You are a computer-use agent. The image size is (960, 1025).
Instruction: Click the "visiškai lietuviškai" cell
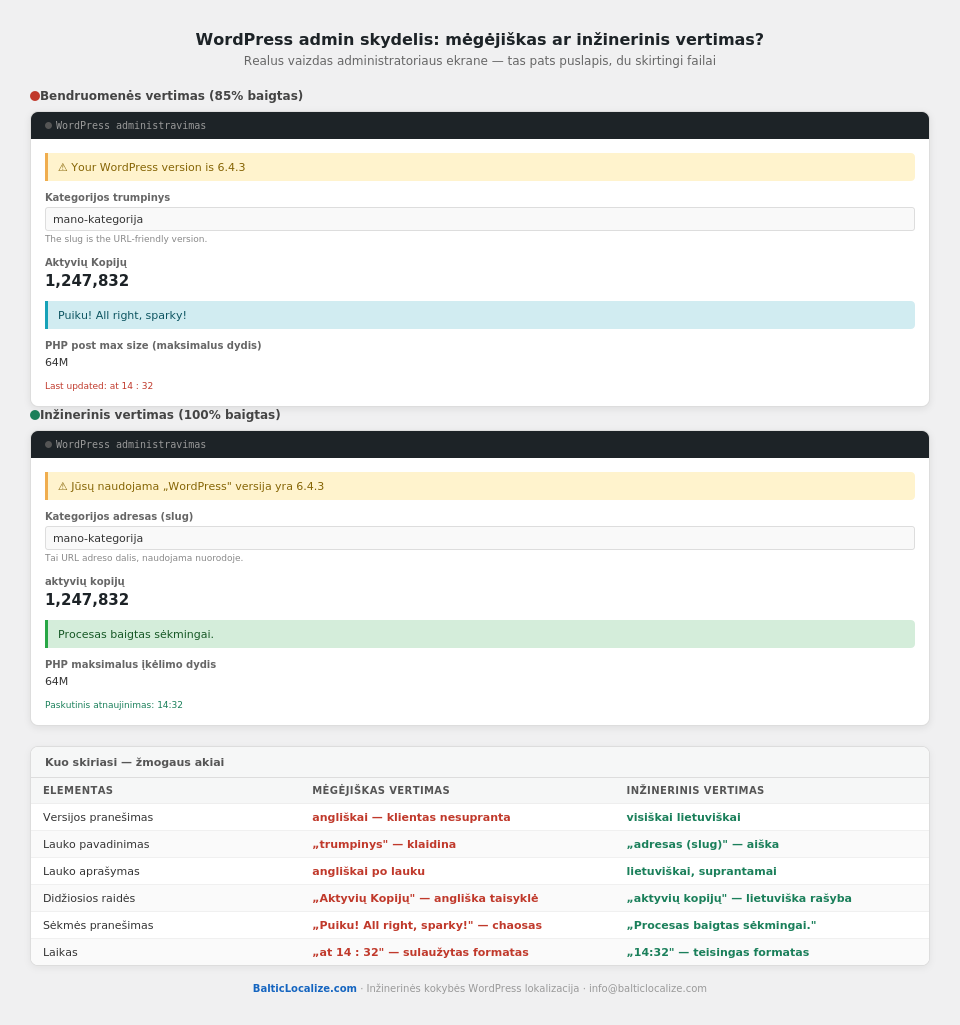(x=684, y=817)
